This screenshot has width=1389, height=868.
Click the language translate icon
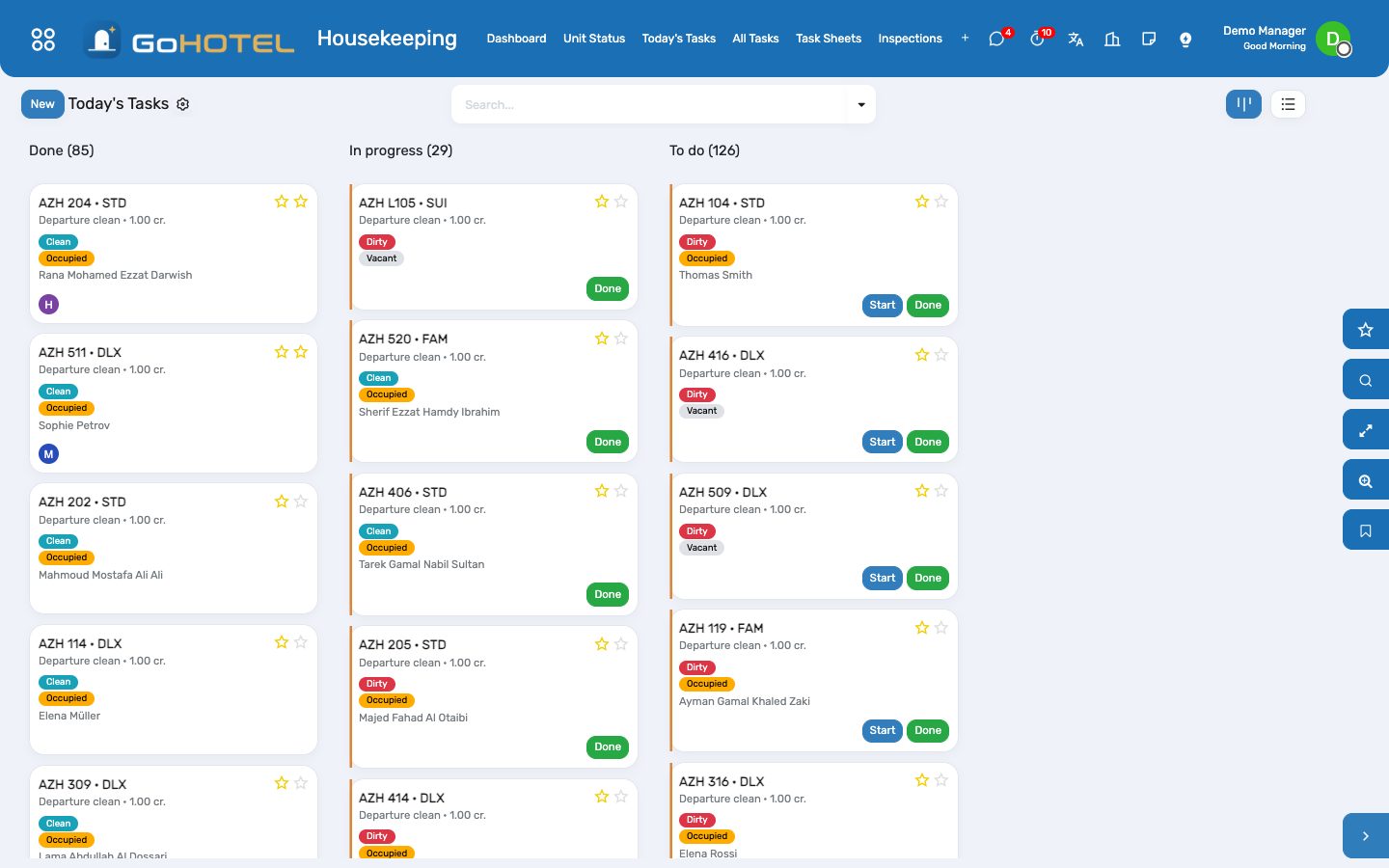click(x=1076, y=40)
